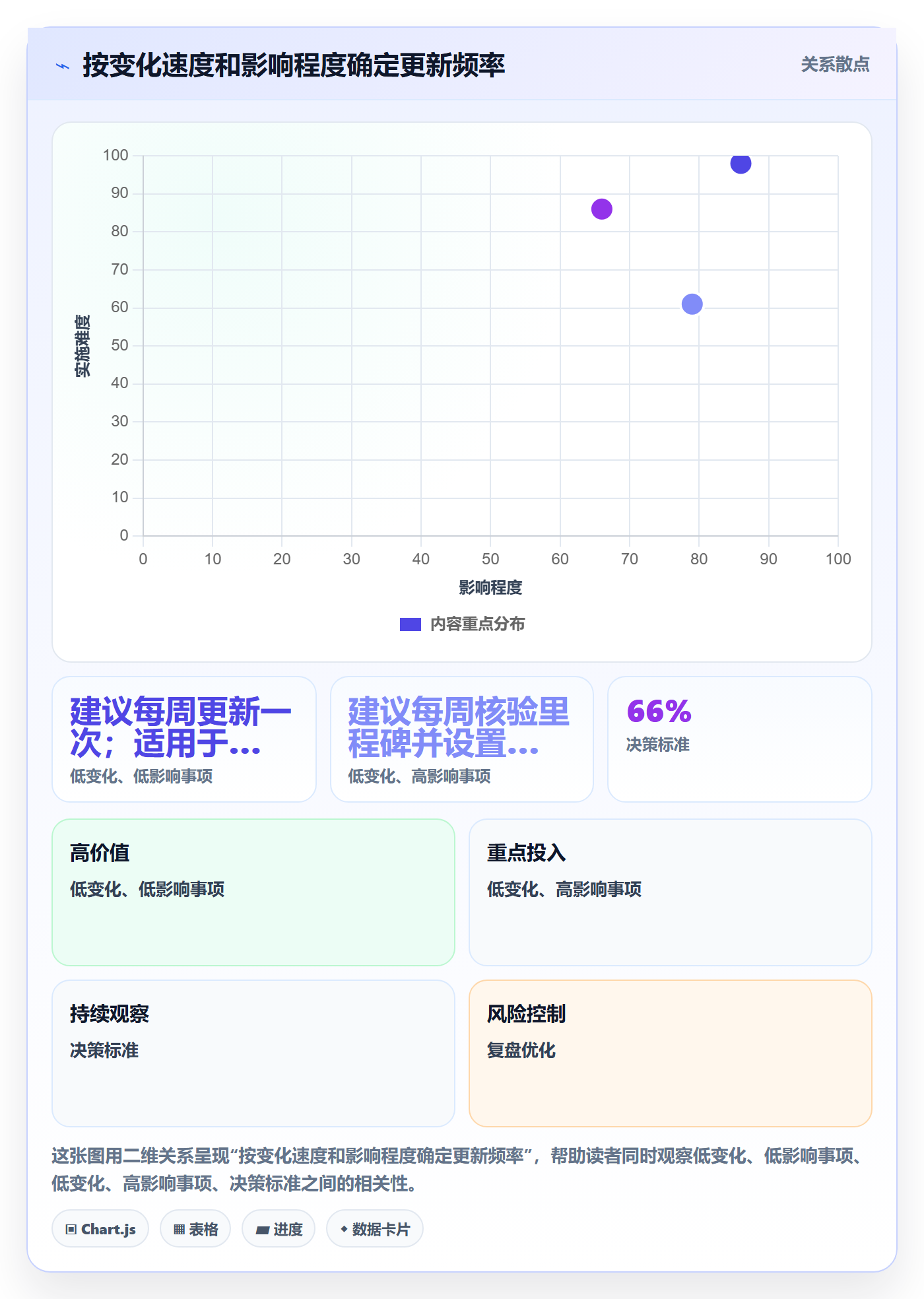Click the 关系散点 label in the header
Screen dimensions: 924x1299
coord(835,65)
